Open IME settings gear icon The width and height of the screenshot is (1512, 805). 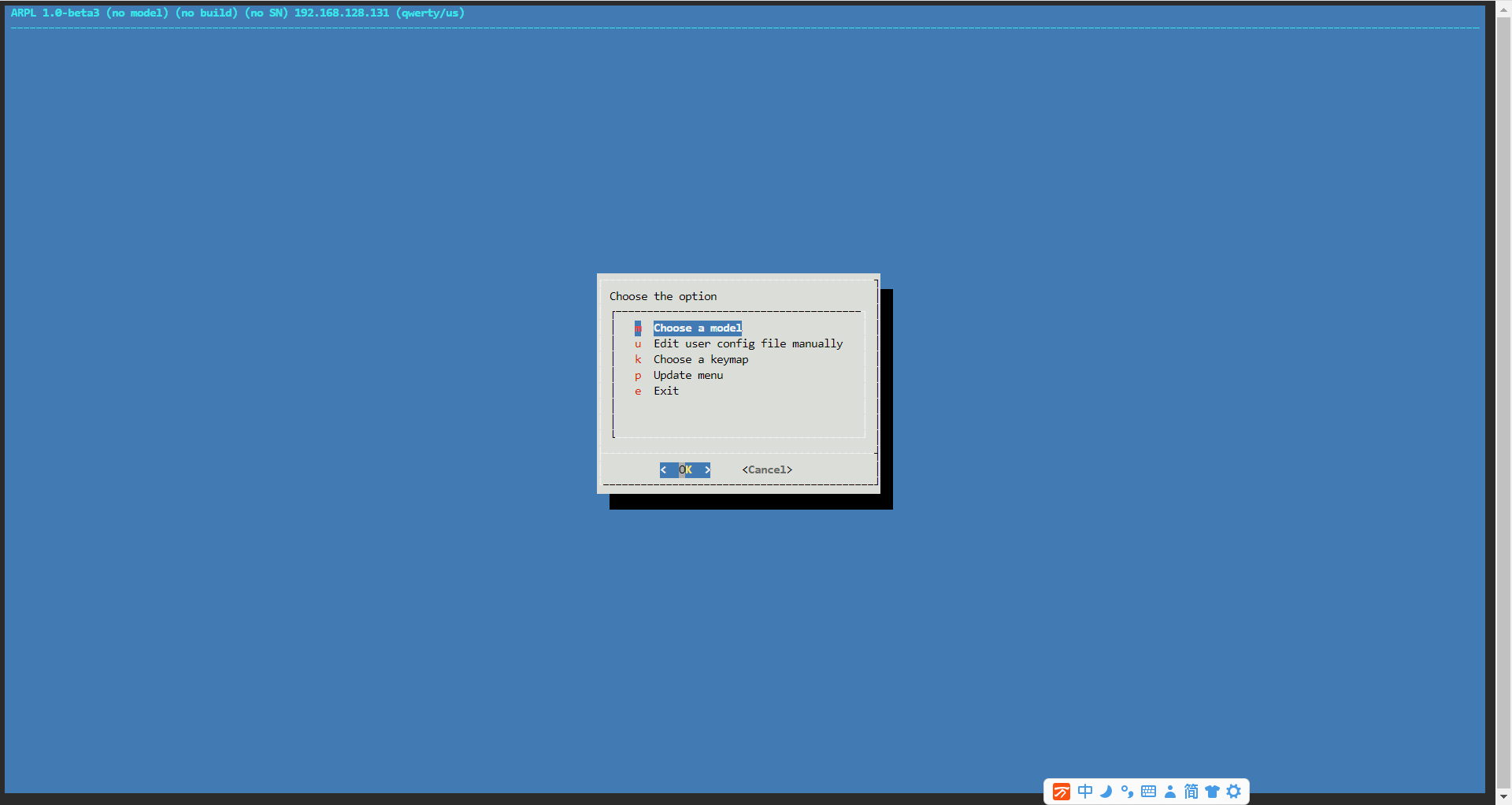click(1234, 792)
